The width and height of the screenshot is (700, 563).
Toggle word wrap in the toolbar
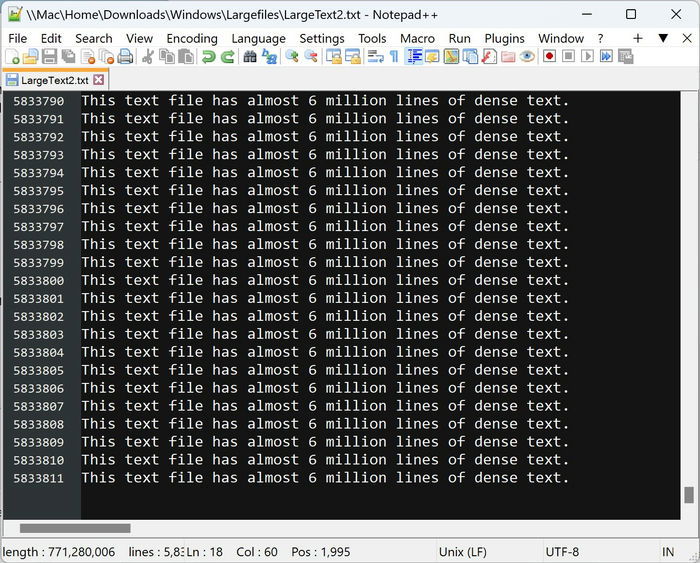click(375, 57)
